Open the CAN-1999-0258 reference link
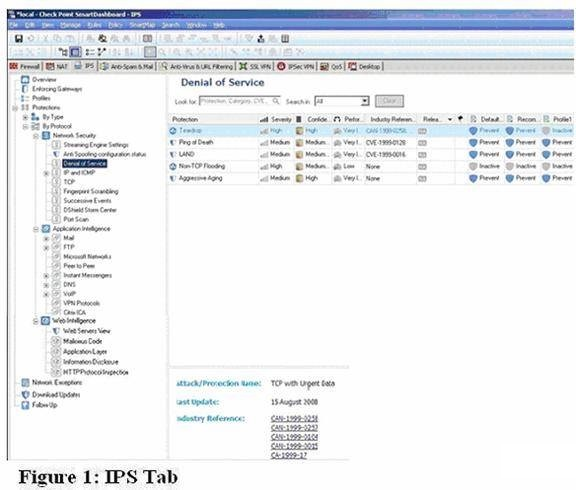This screenshot has width=576, height=490. 294,419
